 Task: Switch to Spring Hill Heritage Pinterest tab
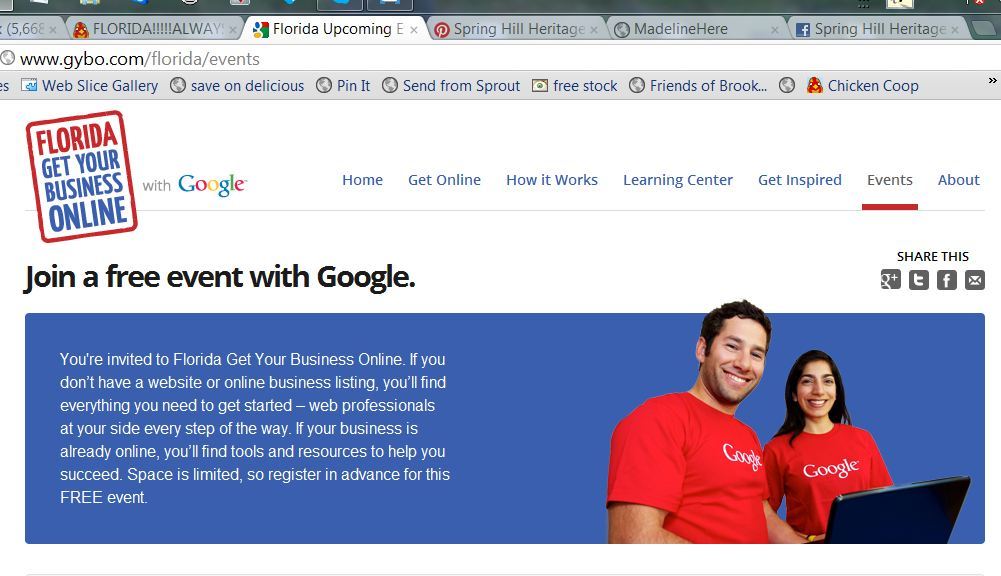[x=516, y=29]
